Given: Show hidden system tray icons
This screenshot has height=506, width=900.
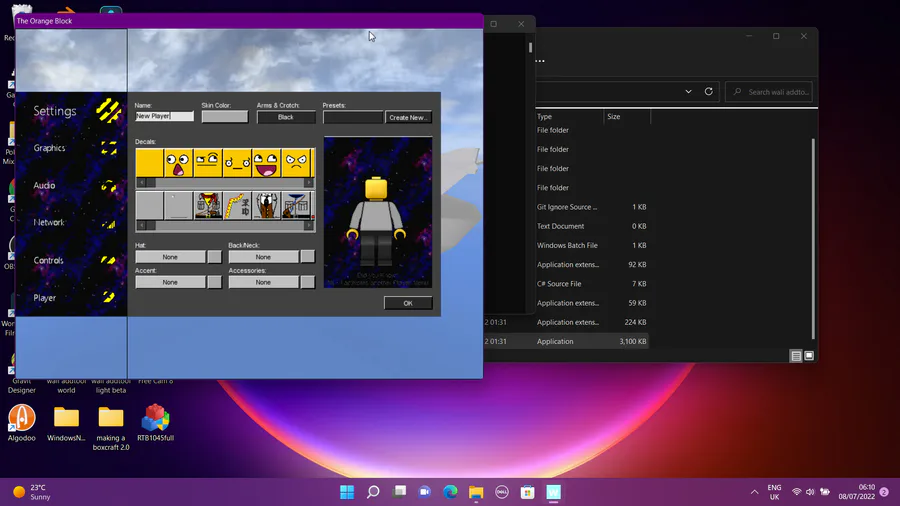Looking at the screenshot, I should tap(754, 492).
